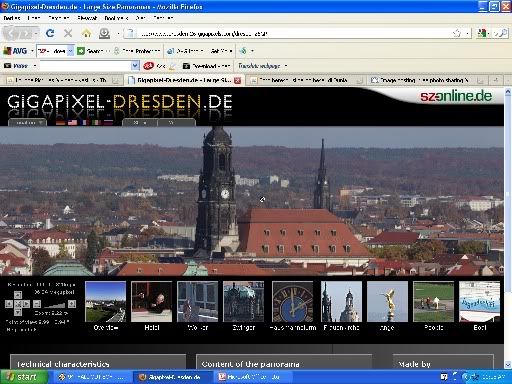Reload the page with the refresh icon

[50, 33]
